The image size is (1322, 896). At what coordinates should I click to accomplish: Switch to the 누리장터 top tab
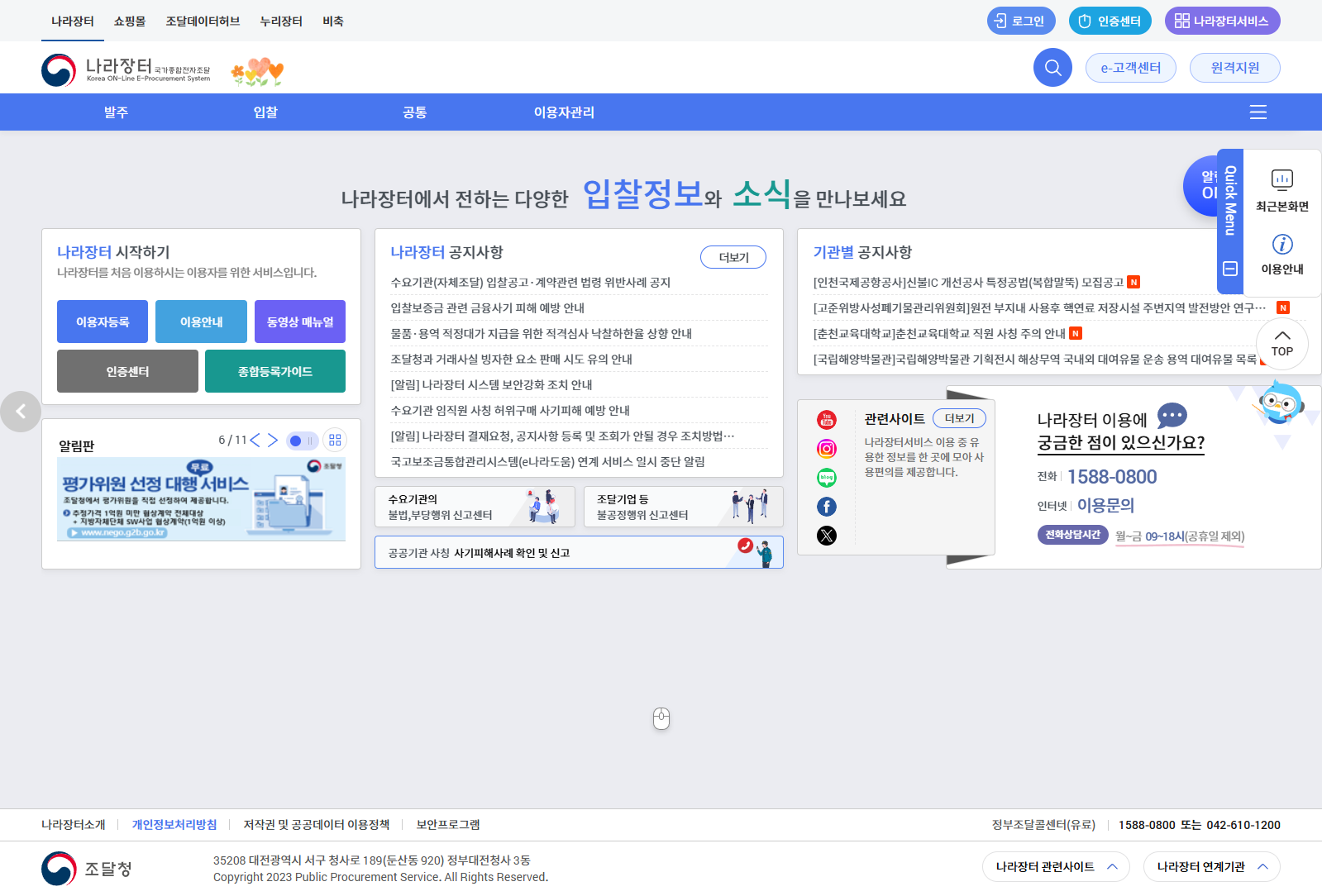point(281,21)
